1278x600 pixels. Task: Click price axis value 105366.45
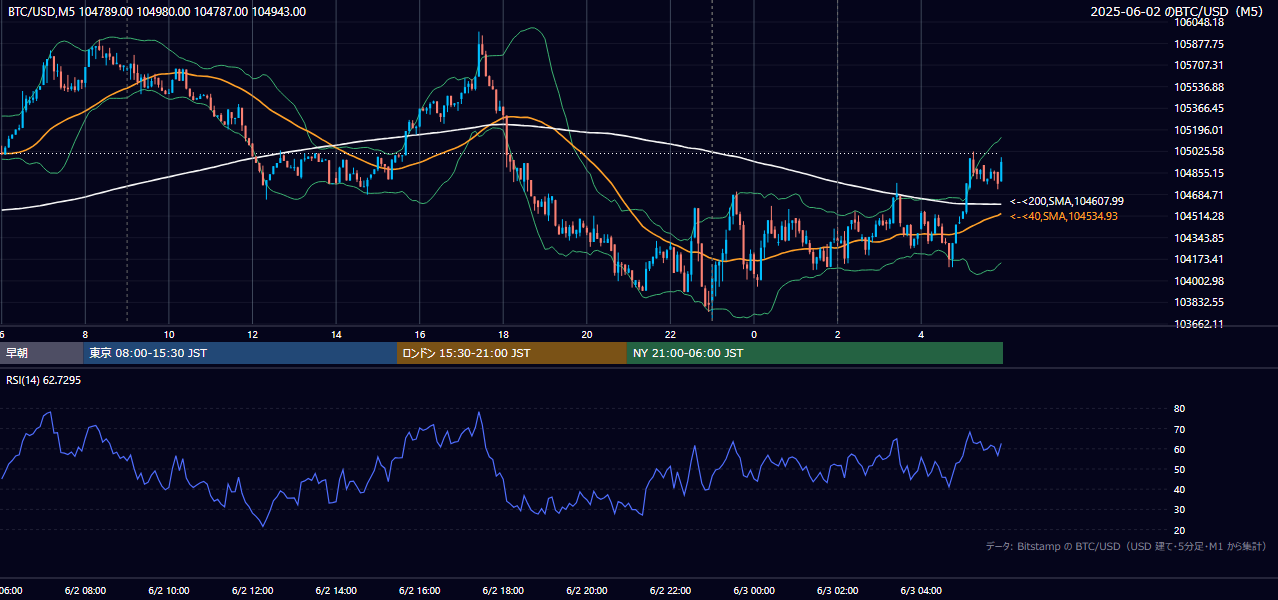pos(1200,108)
